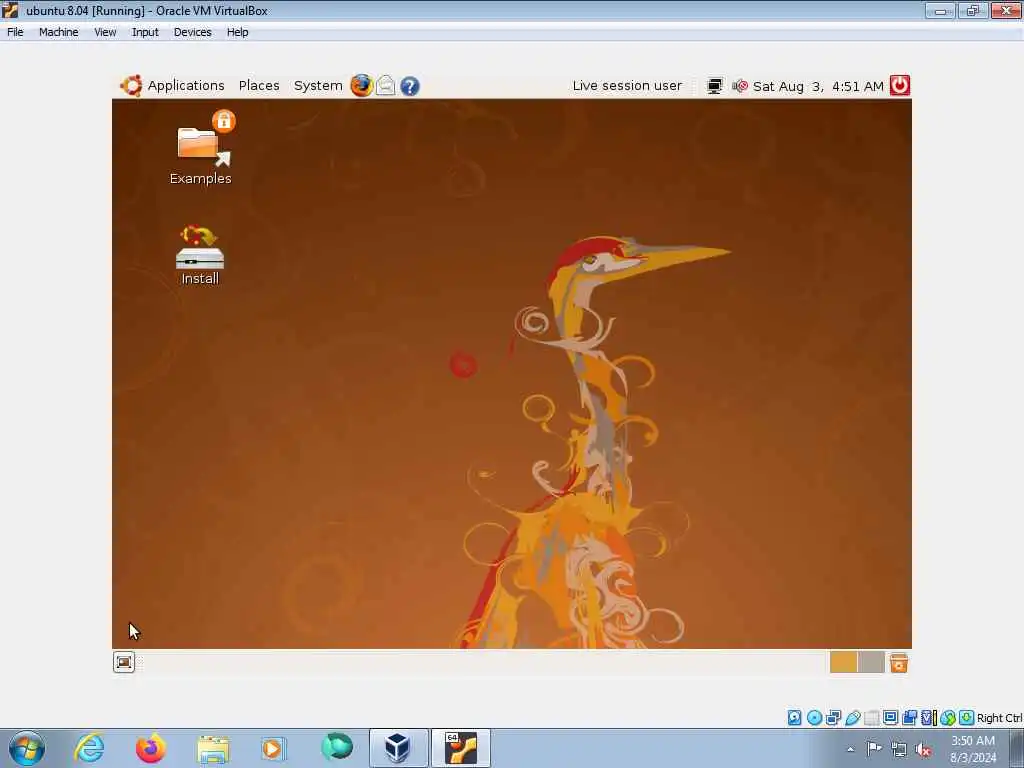The image size is (1024, 768).
Task: Open the clock showing Sat Aug 3, 4:51 AM
Action: (818, 86)
